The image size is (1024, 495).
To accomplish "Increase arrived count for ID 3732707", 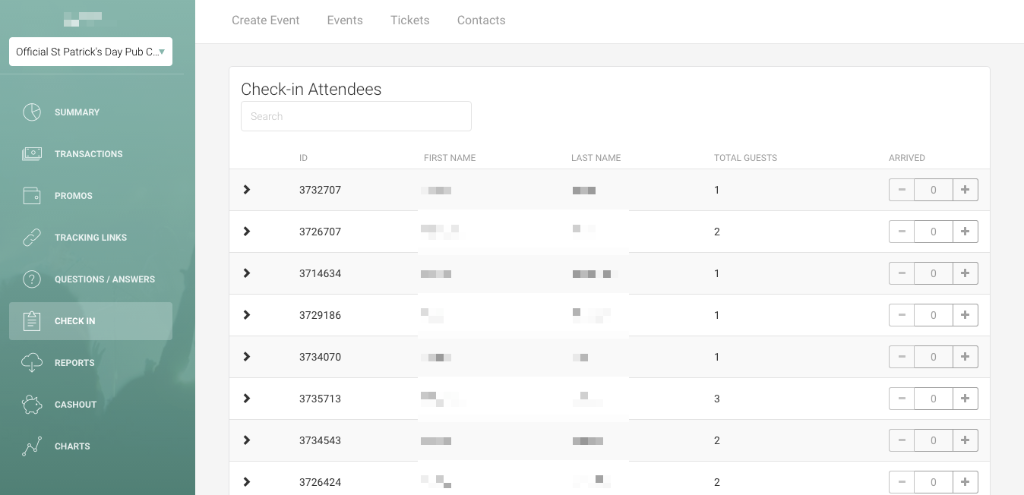I will coord(965,190).
